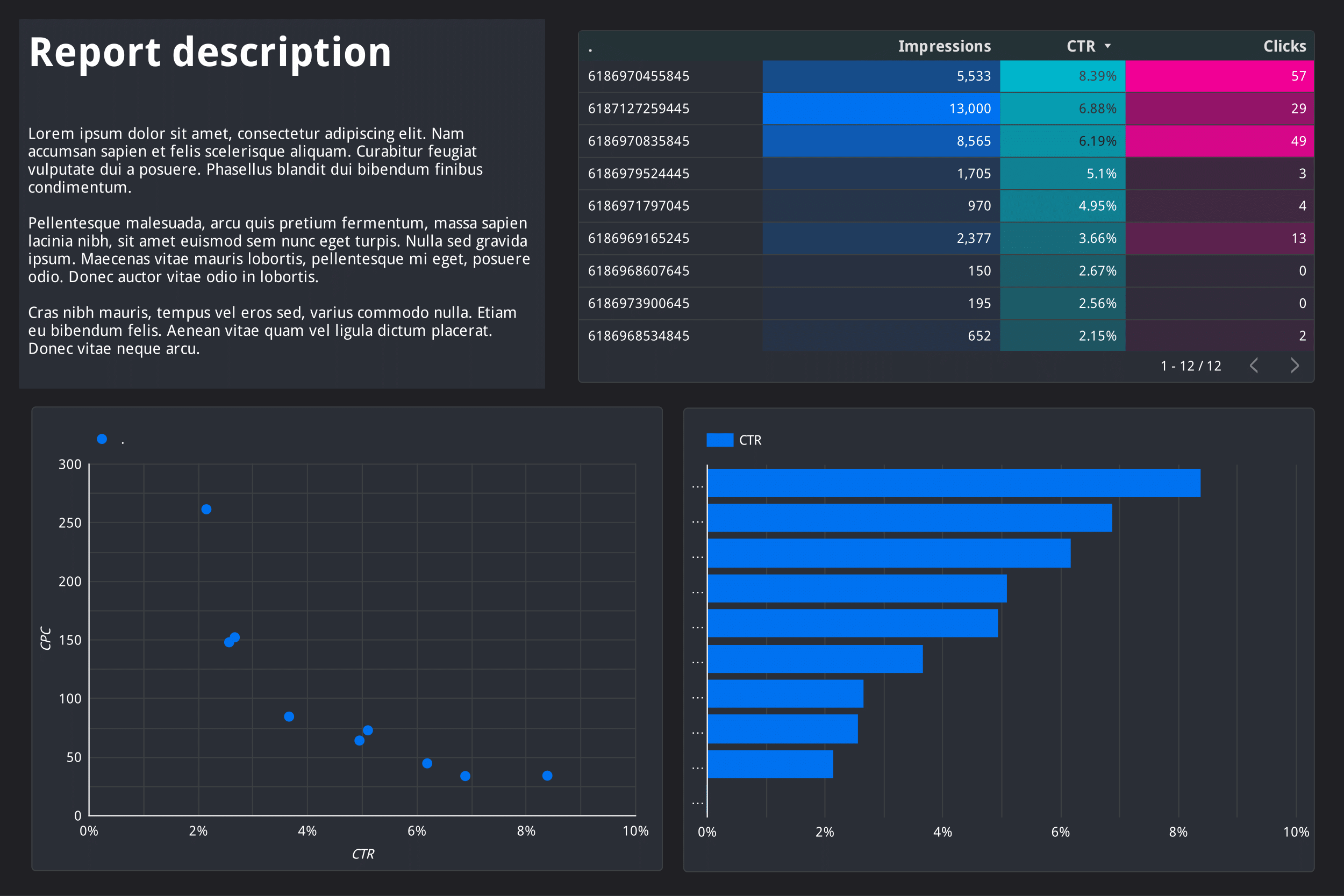Select the second longest CTR bar
Screen dimensions: 1344x896
coord(910,518)
